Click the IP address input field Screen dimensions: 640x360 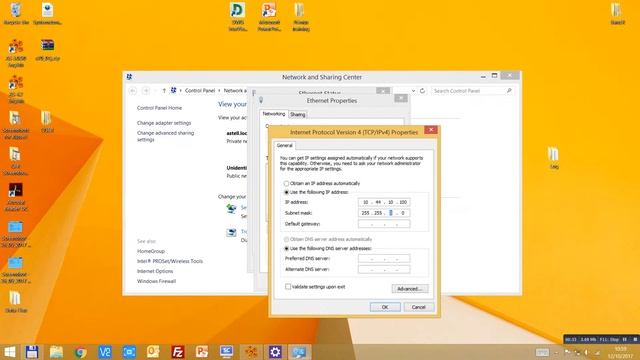point(384,202)
